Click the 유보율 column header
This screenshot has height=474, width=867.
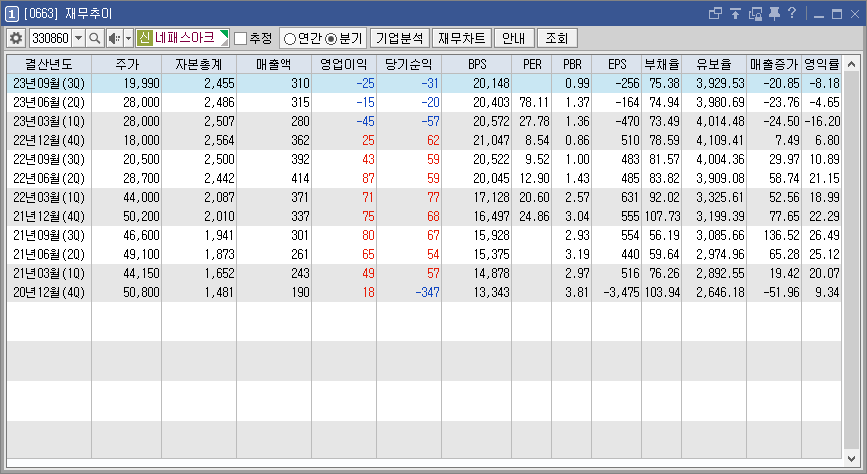pyautogui.click(x=714, y=64)
